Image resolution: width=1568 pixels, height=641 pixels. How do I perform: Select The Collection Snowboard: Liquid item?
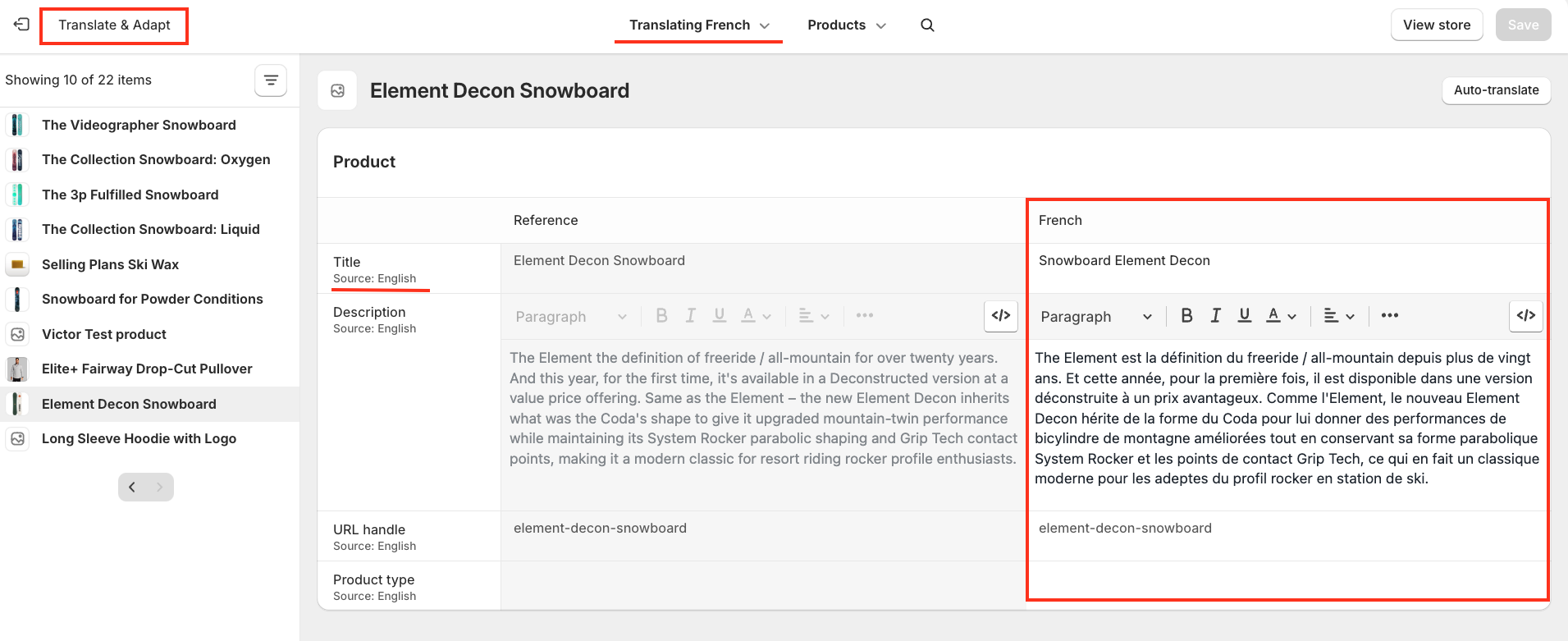(x=149, y=229)
